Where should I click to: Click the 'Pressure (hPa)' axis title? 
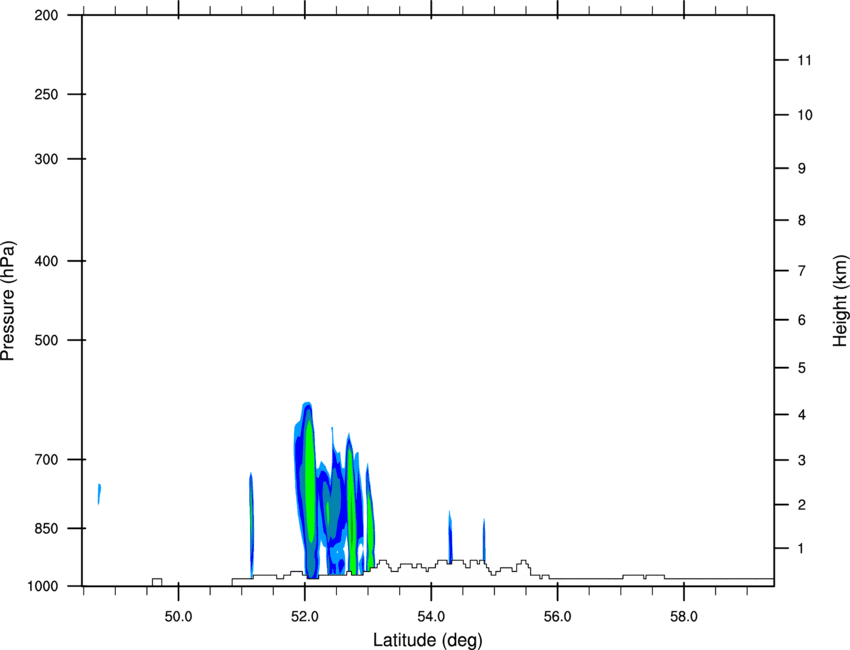click(8, 301)
